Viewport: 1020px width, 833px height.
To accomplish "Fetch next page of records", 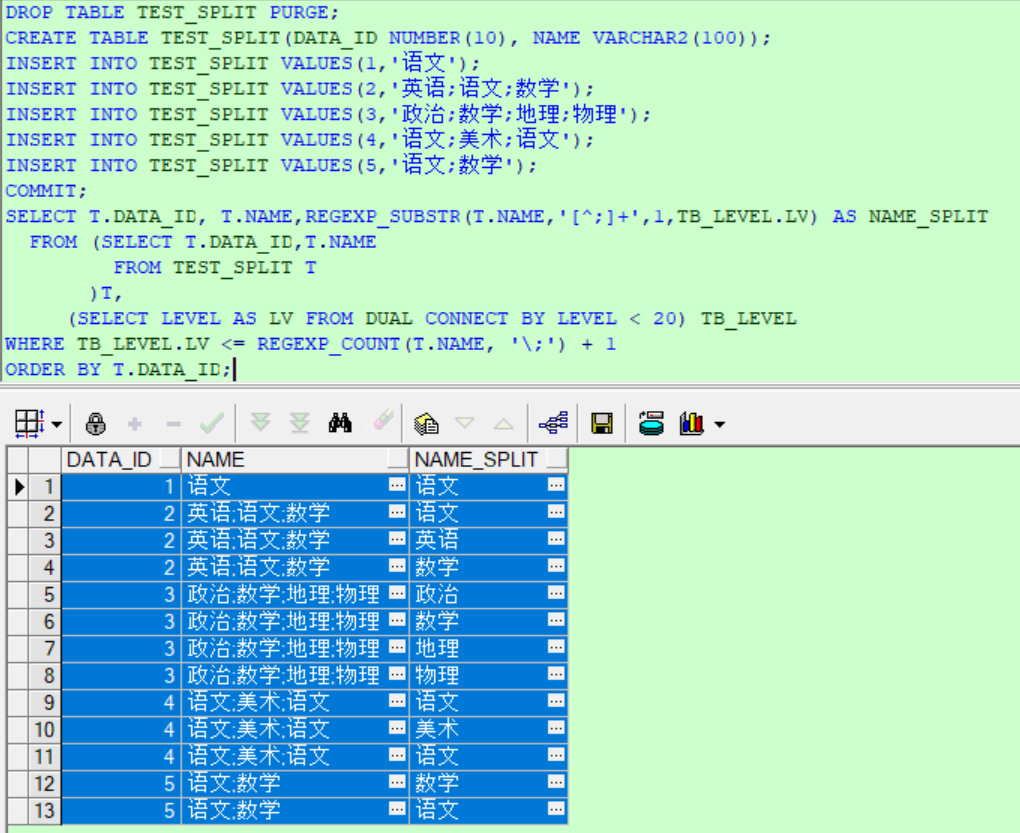I will (261, 422).
